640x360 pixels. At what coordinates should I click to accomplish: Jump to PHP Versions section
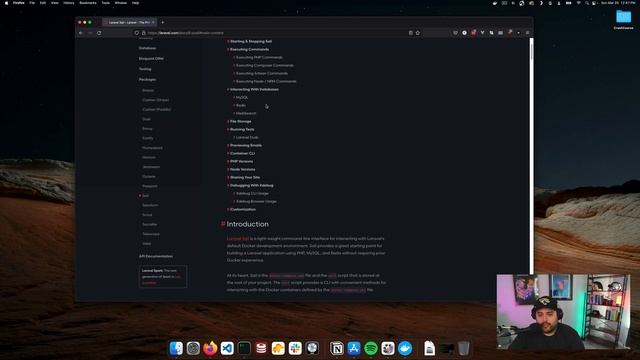click(x=241, y=161)
